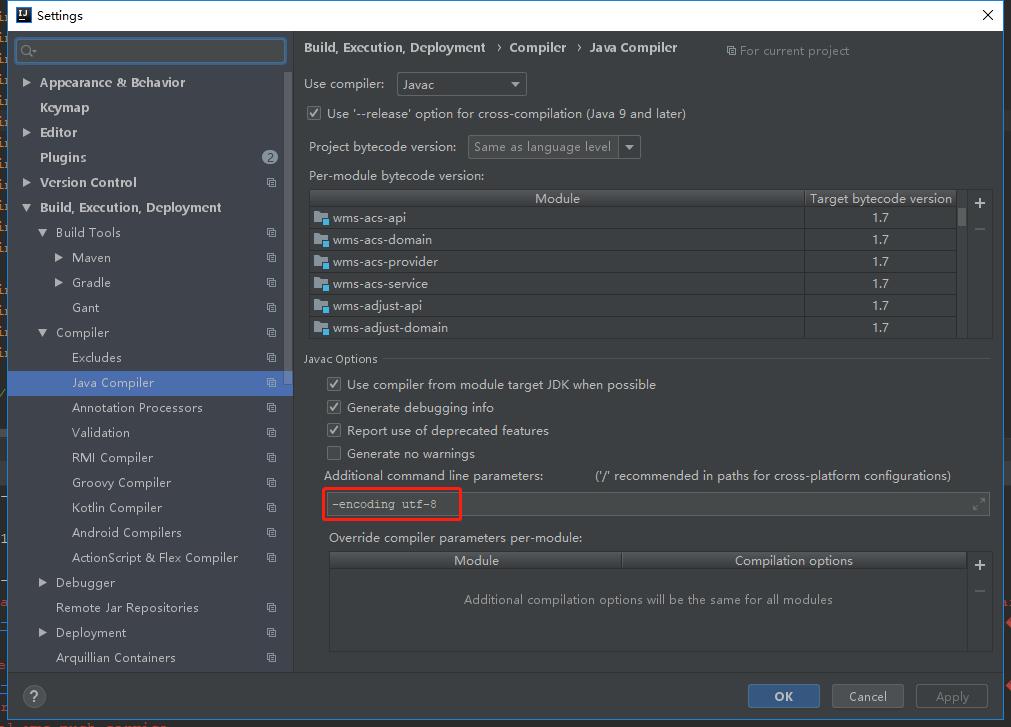This screenshot has width=1011, height=727.
Task: Remove selected per-module compiler override
Action: coord(979,591)
